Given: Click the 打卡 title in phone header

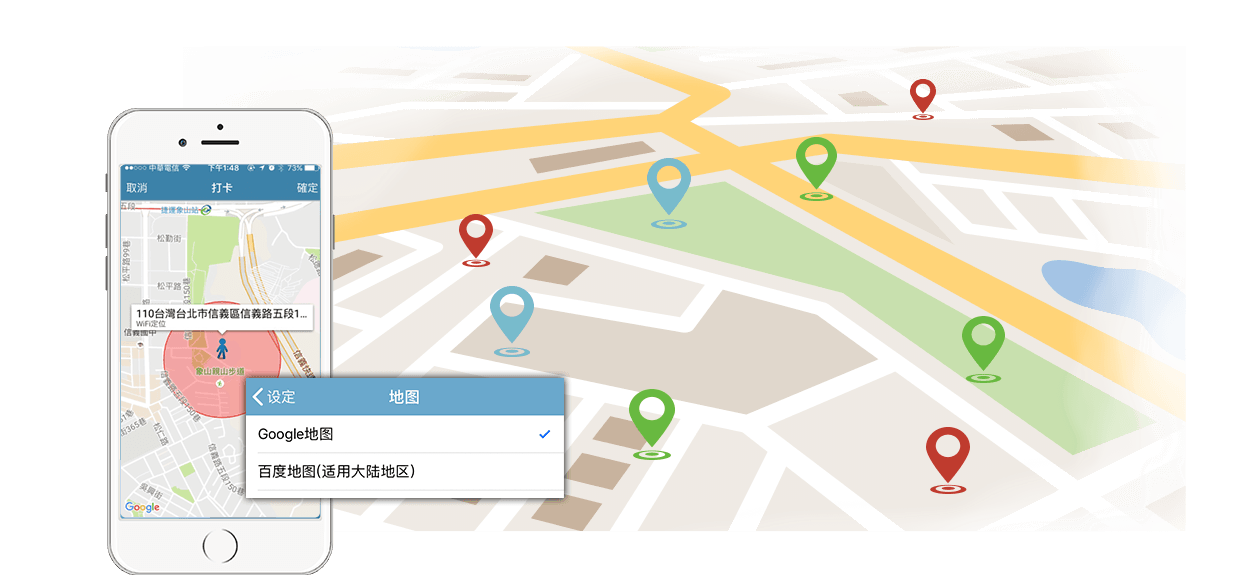Looking at the screenshot, I should tap(222, 188).
